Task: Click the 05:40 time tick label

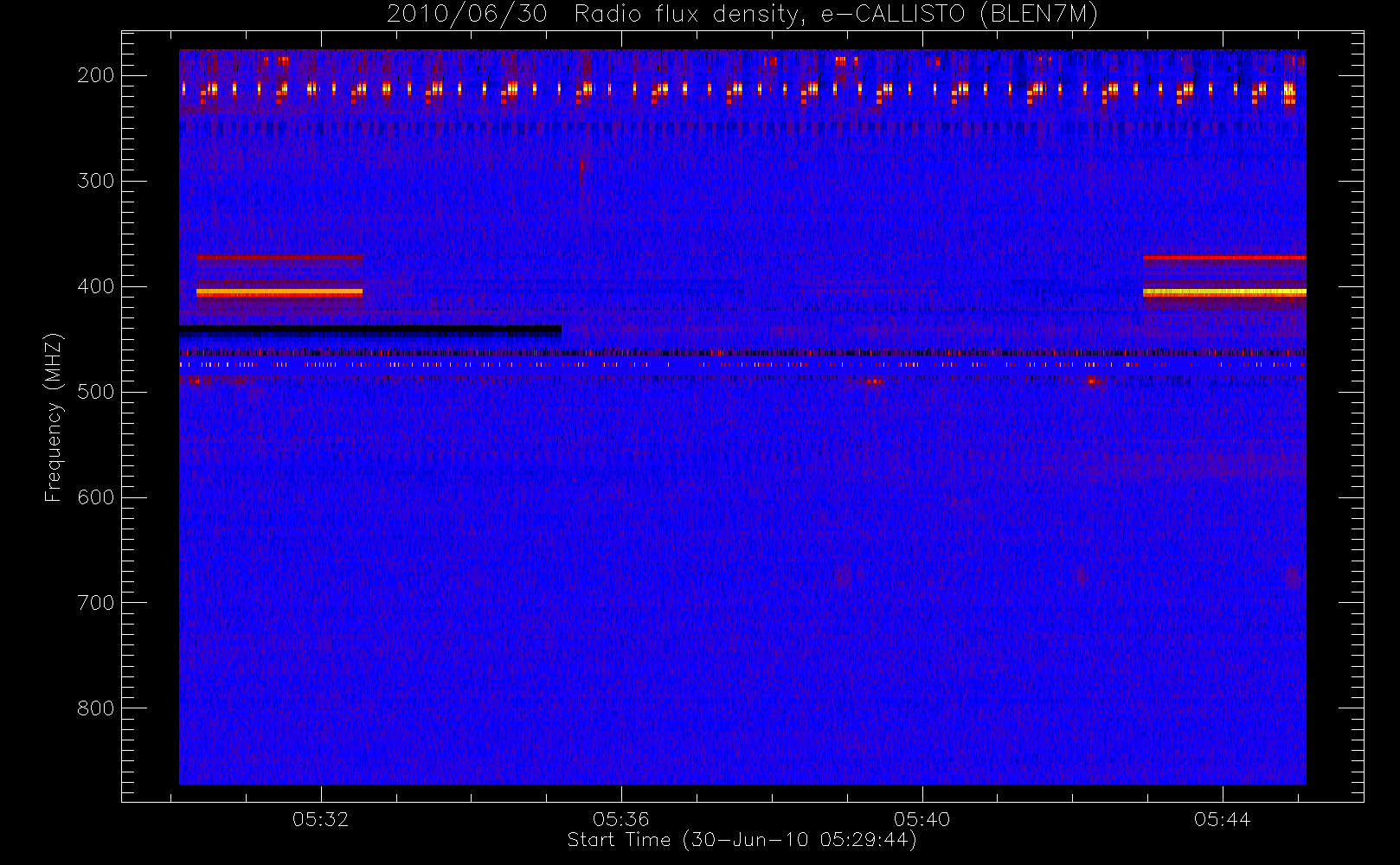Action: 922,819
